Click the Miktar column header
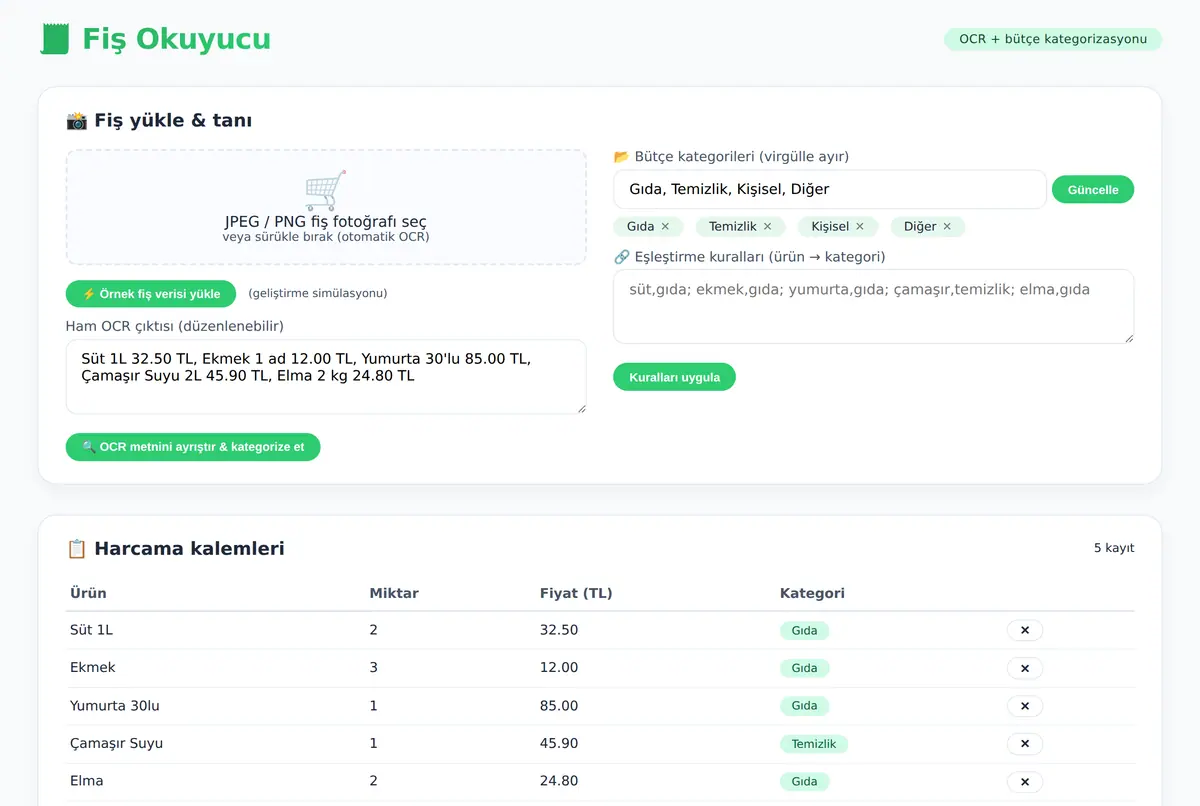 394,593
